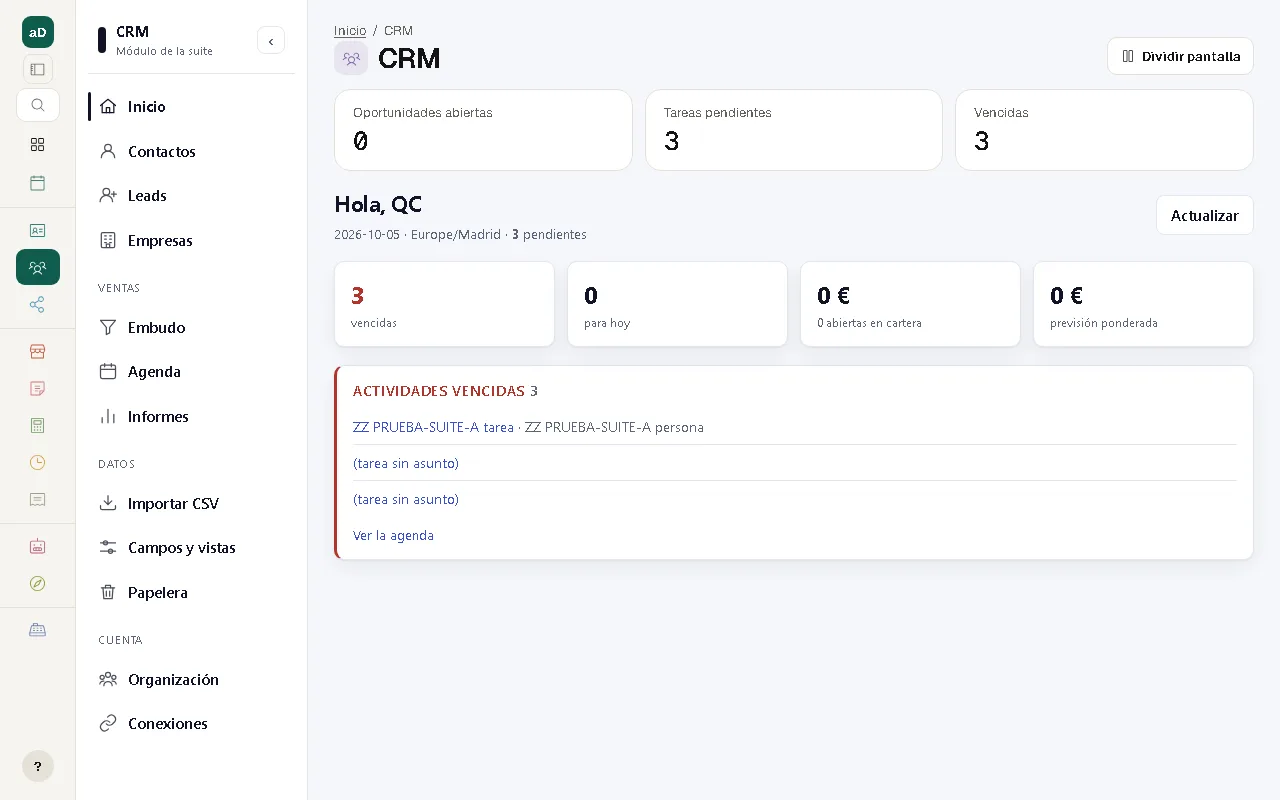Open Organización under Cuenta
Viewport: 1280px width, 800px height.
point(191,679)
